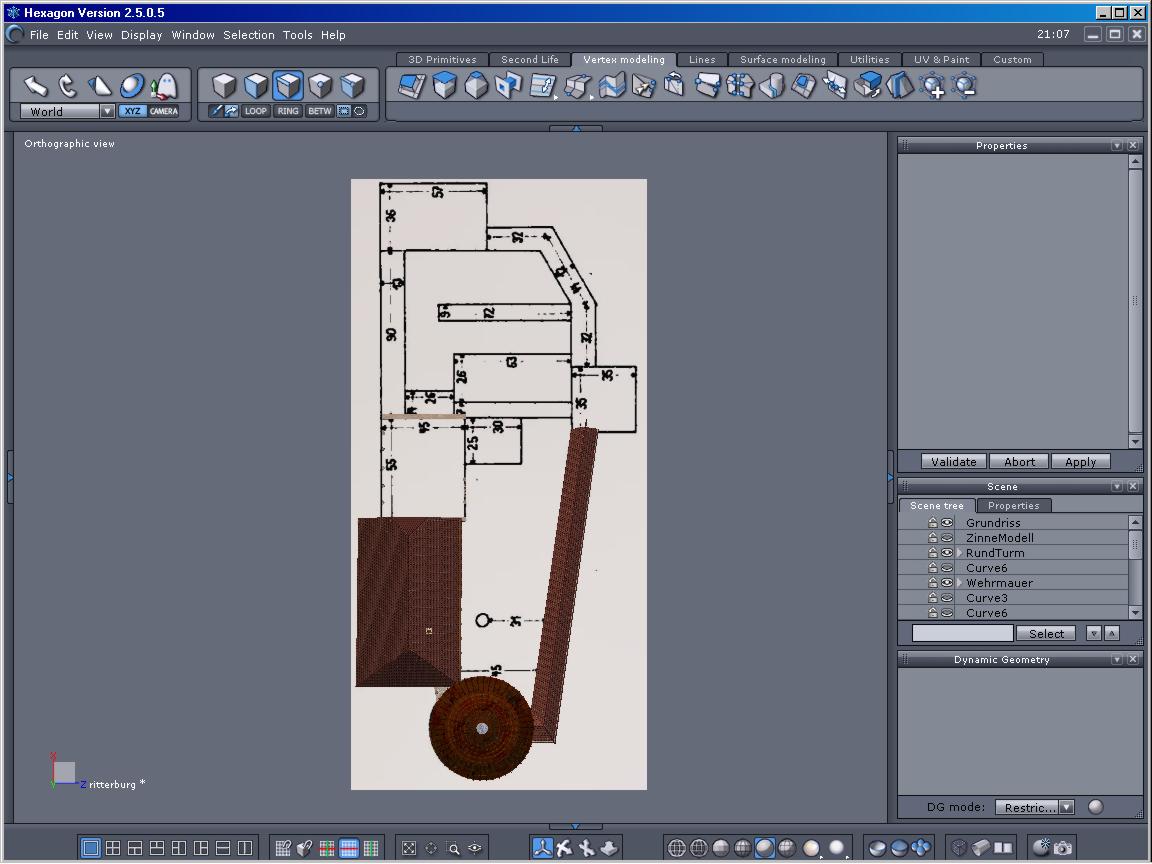Toggle lock on the Wehrmauer object
1152x864 pixels.
pyautogui.click(x=933, y=583)
